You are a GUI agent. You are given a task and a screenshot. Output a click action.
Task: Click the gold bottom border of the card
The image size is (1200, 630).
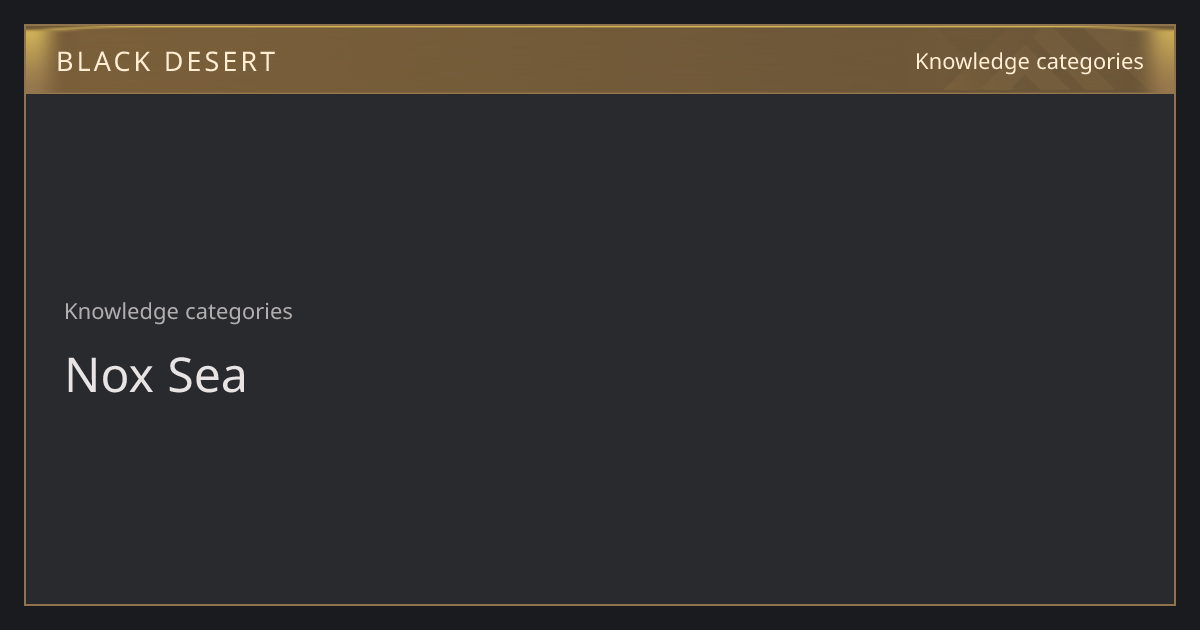pyautogui.click(x=600, y=604)
